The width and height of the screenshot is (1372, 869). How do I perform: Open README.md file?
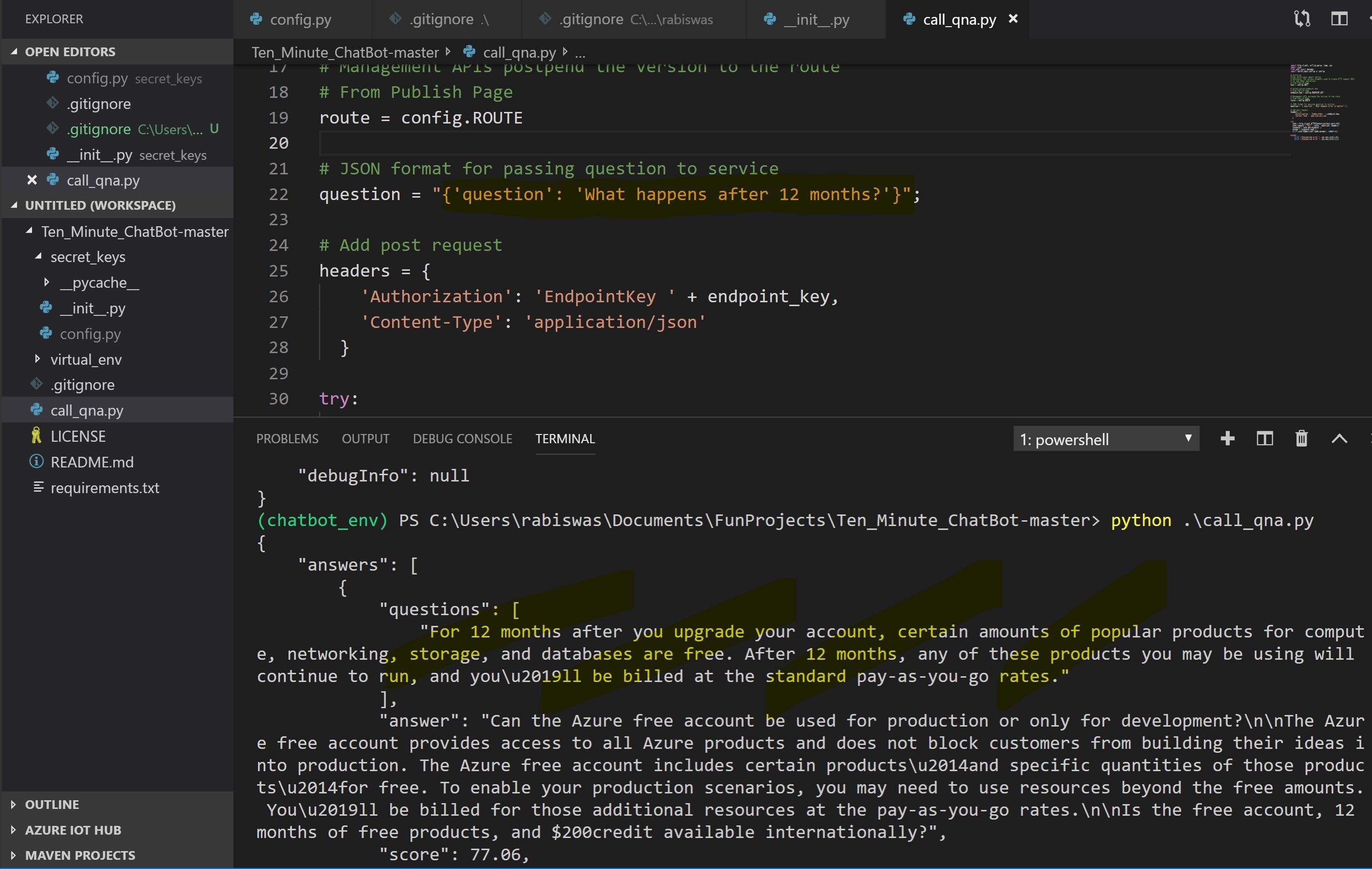point(117,462)
